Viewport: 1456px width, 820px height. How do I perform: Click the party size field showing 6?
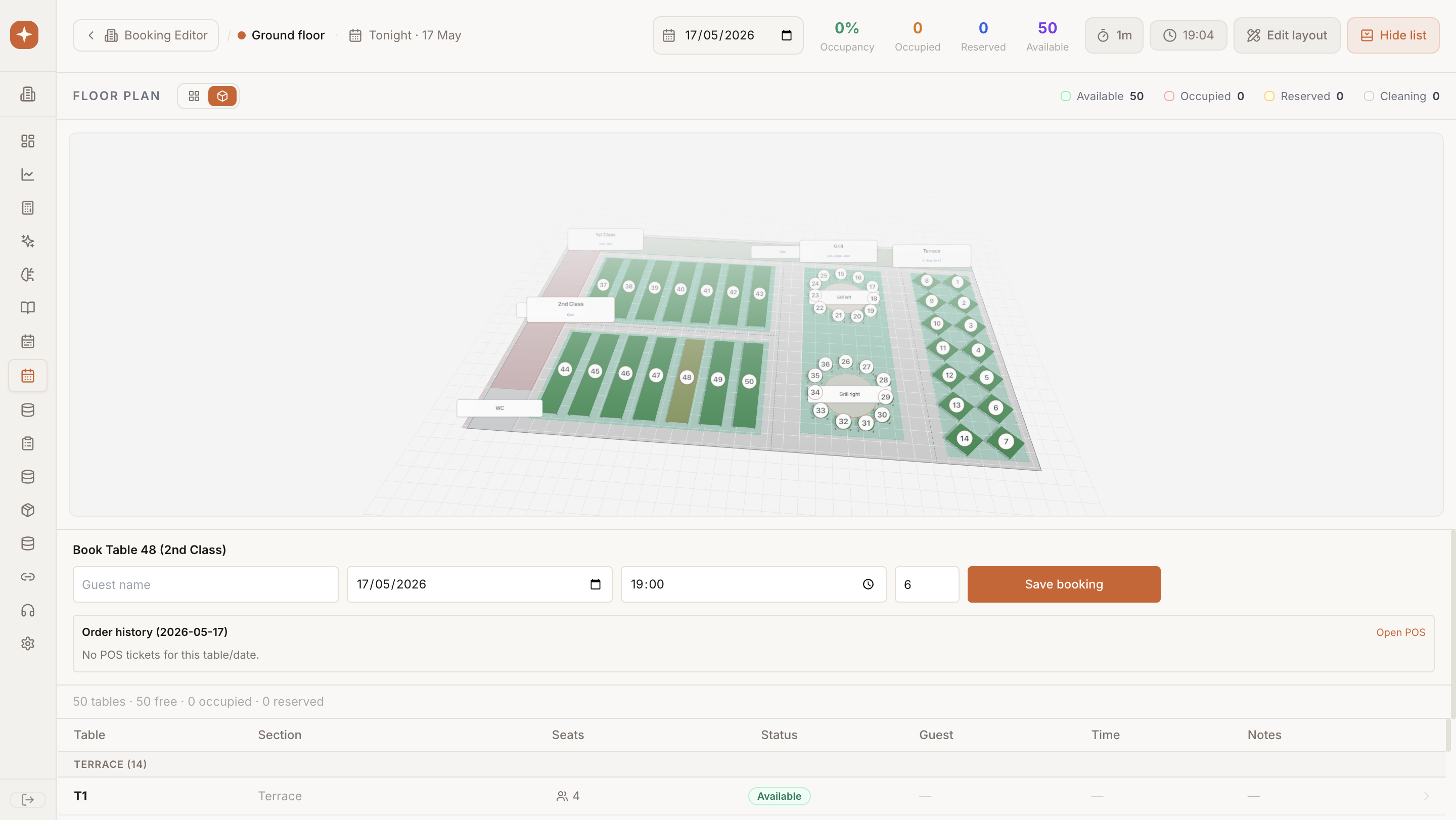927,584
